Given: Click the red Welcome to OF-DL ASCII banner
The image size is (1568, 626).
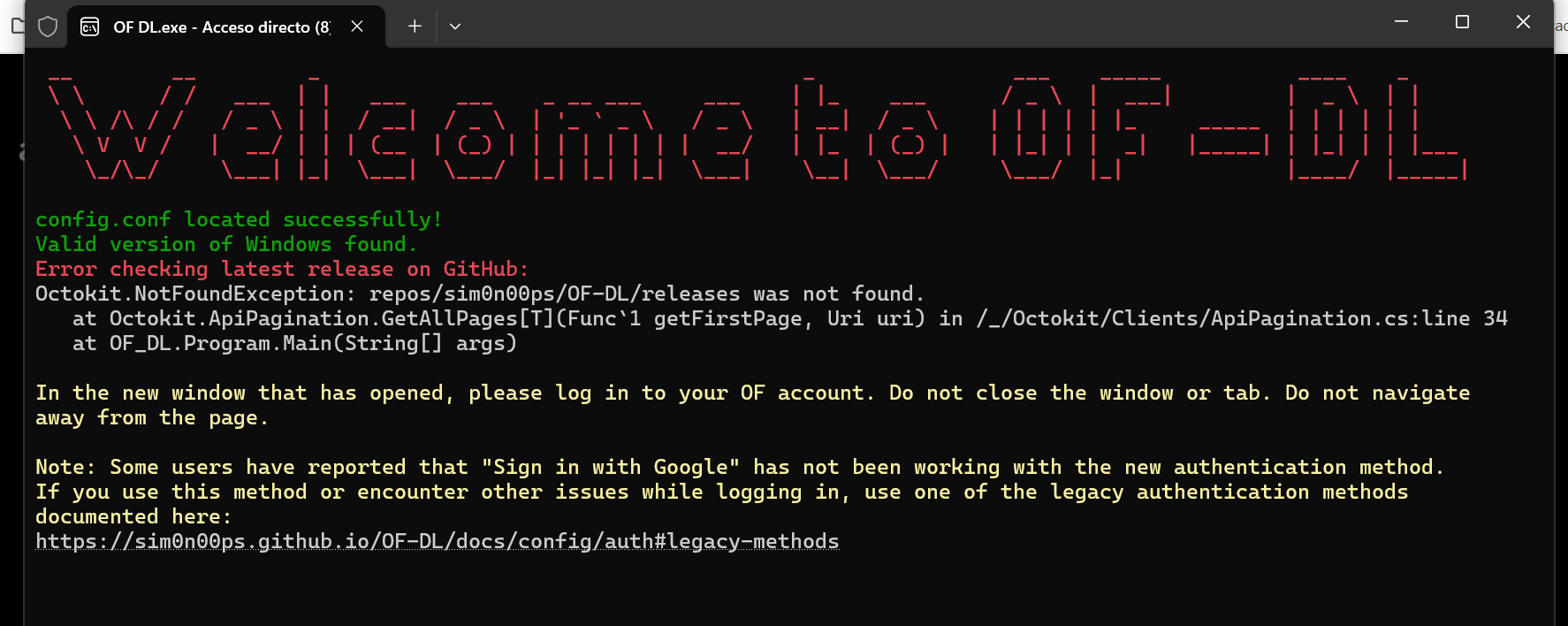Looking at the screenshot, I should point(757,128).
